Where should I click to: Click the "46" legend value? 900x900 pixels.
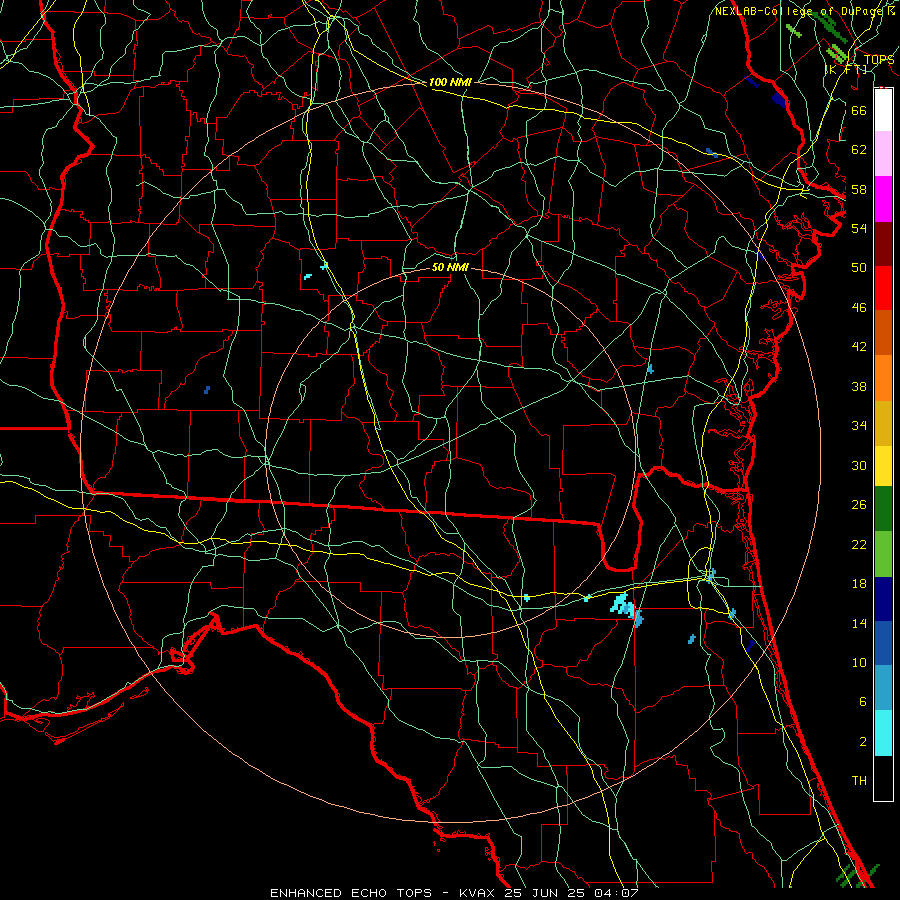[859, 308]
